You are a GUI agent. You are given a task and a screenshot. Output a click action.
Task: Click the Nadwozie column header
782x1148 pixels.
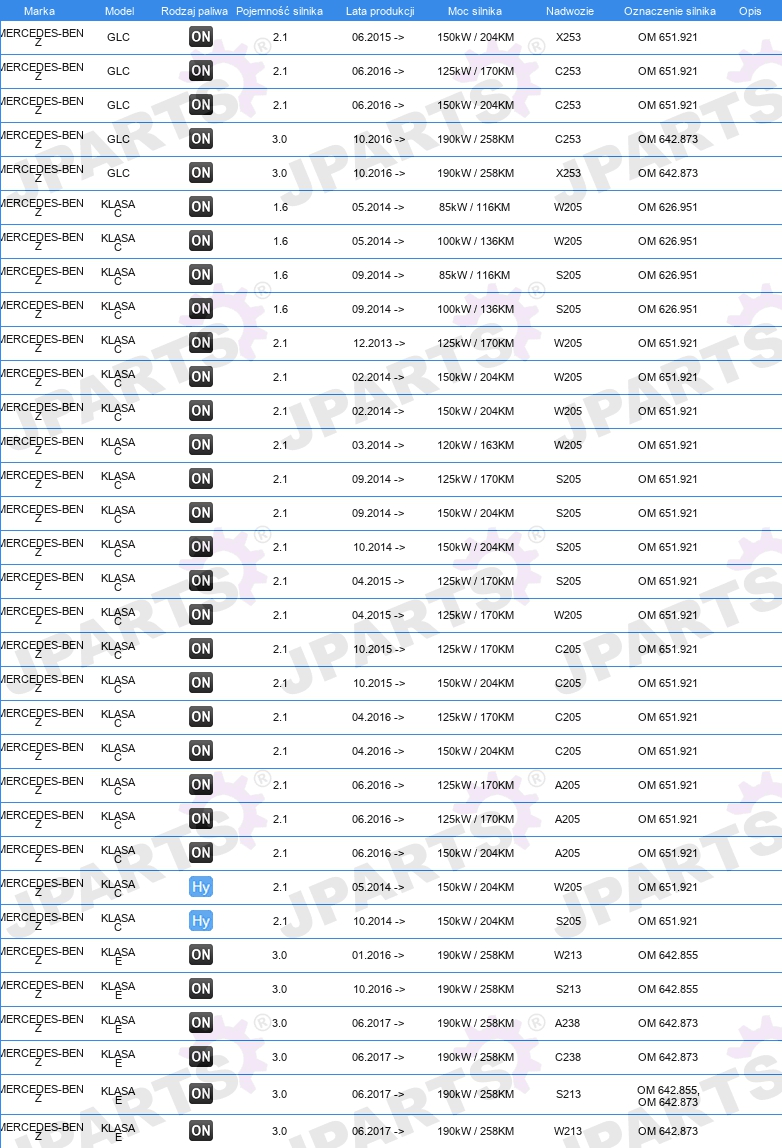570,11
